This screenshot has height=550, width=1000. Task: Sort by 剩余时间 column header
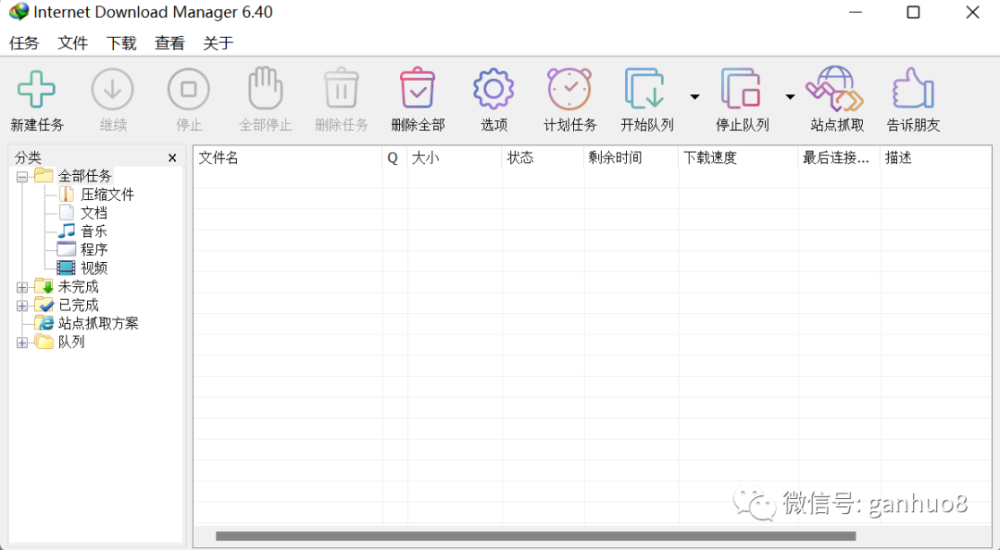[x=631, y=158]
